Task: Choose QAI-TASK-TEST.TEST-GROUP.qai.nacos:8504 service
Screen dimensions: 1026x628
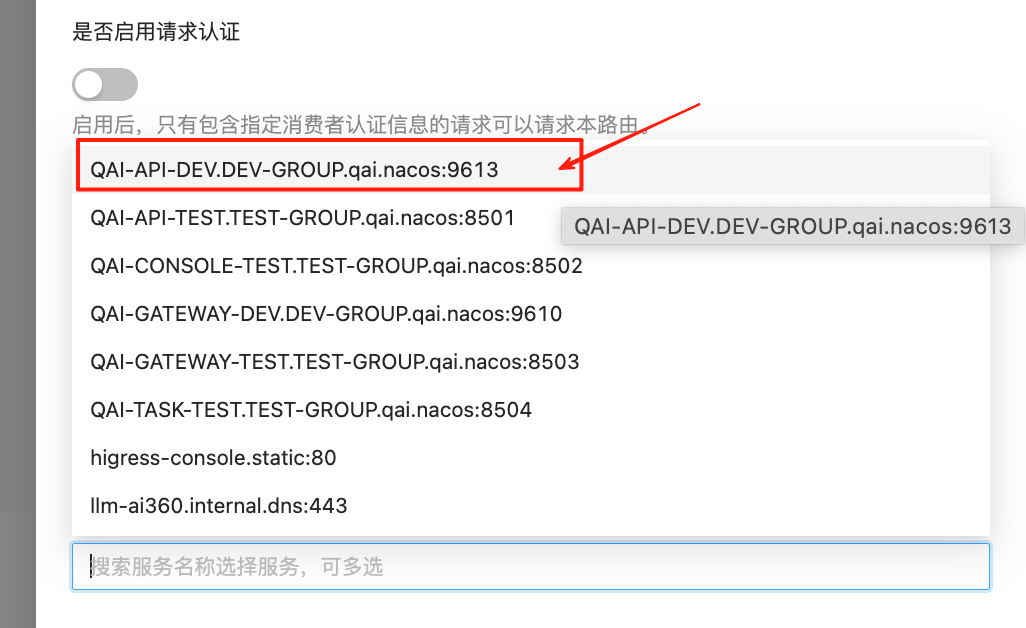Action: [531, 410]
